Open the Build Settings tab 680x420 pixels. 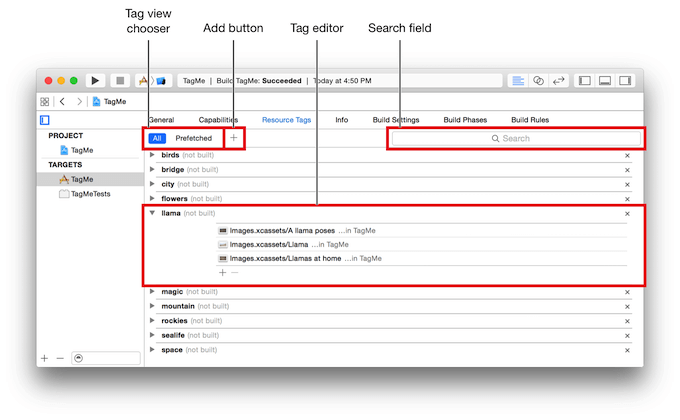click(x=396, y=120)
